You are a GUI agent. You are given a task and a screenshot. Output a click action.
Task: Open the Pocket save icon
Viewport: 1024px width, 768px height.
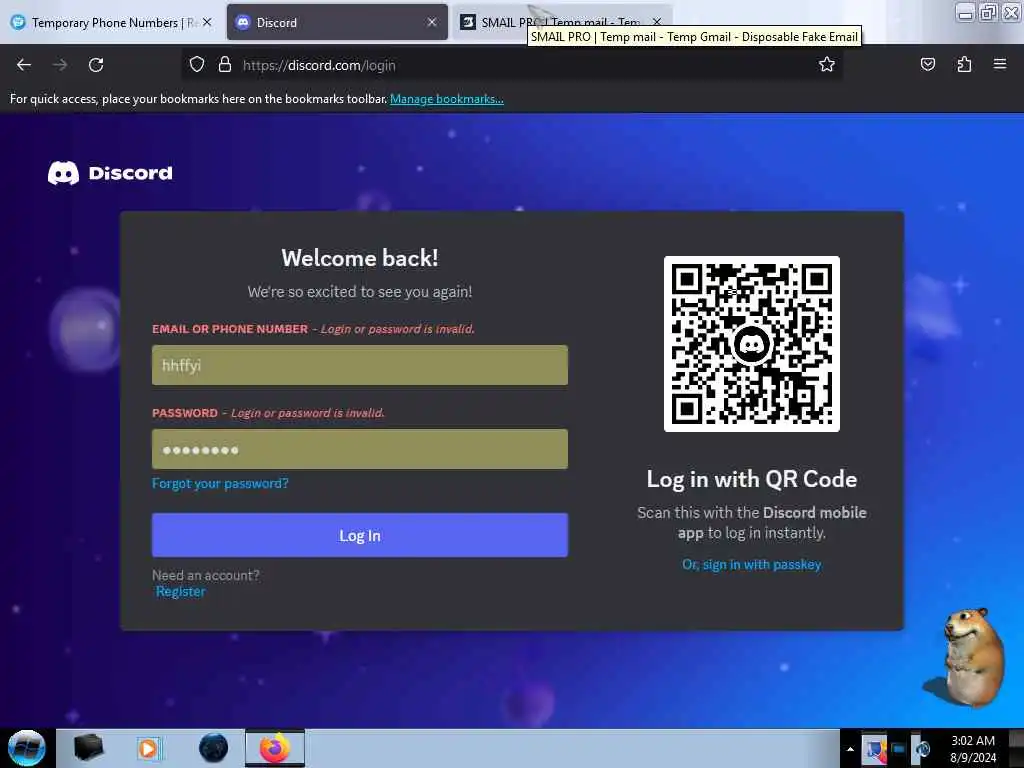coord(927,65)
